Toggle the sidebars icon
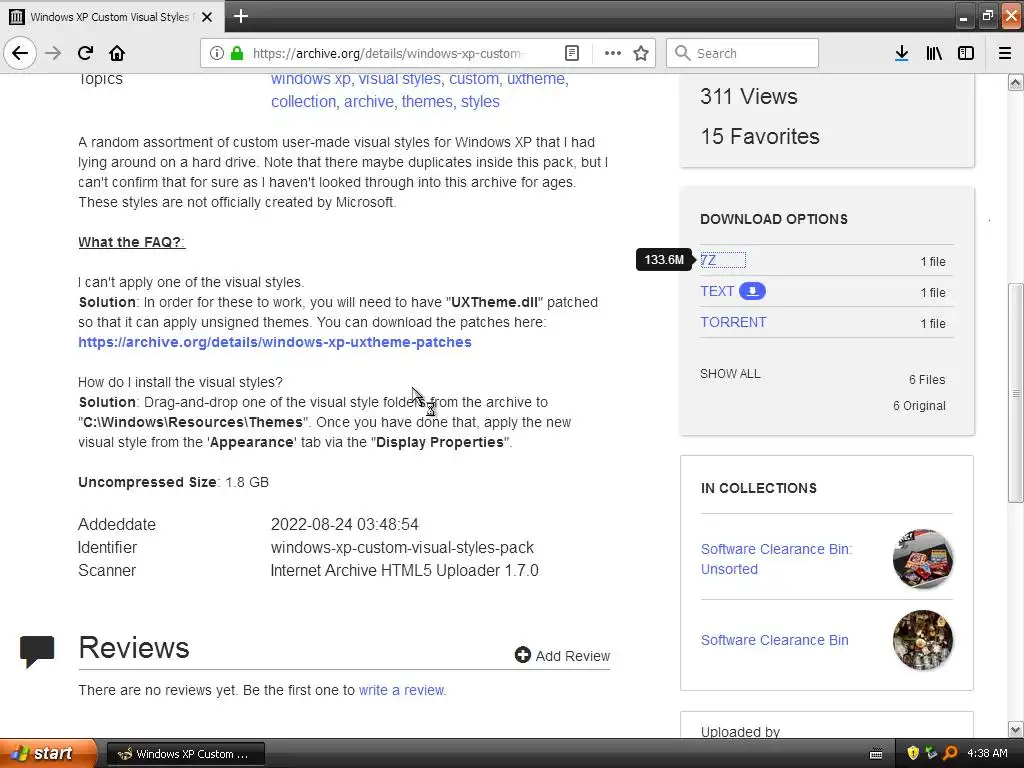The image size is (1024, 768). pyautogui.click(x=966, y=53)
